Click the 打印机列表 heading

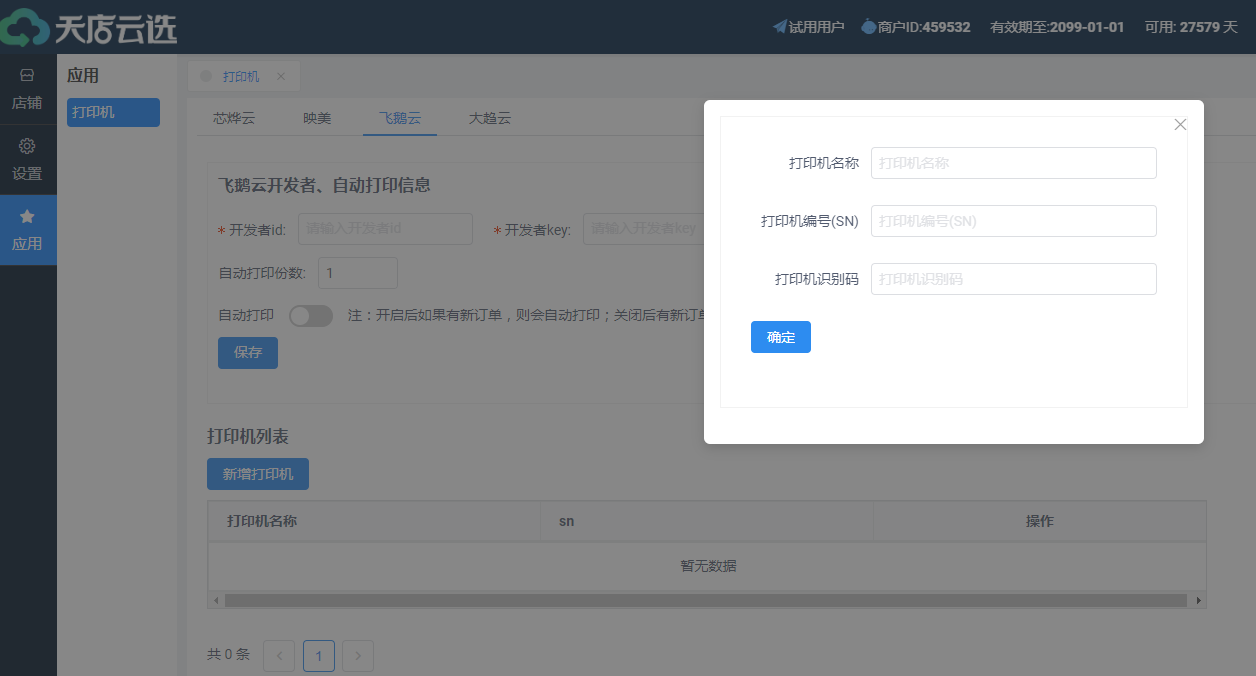248,436
